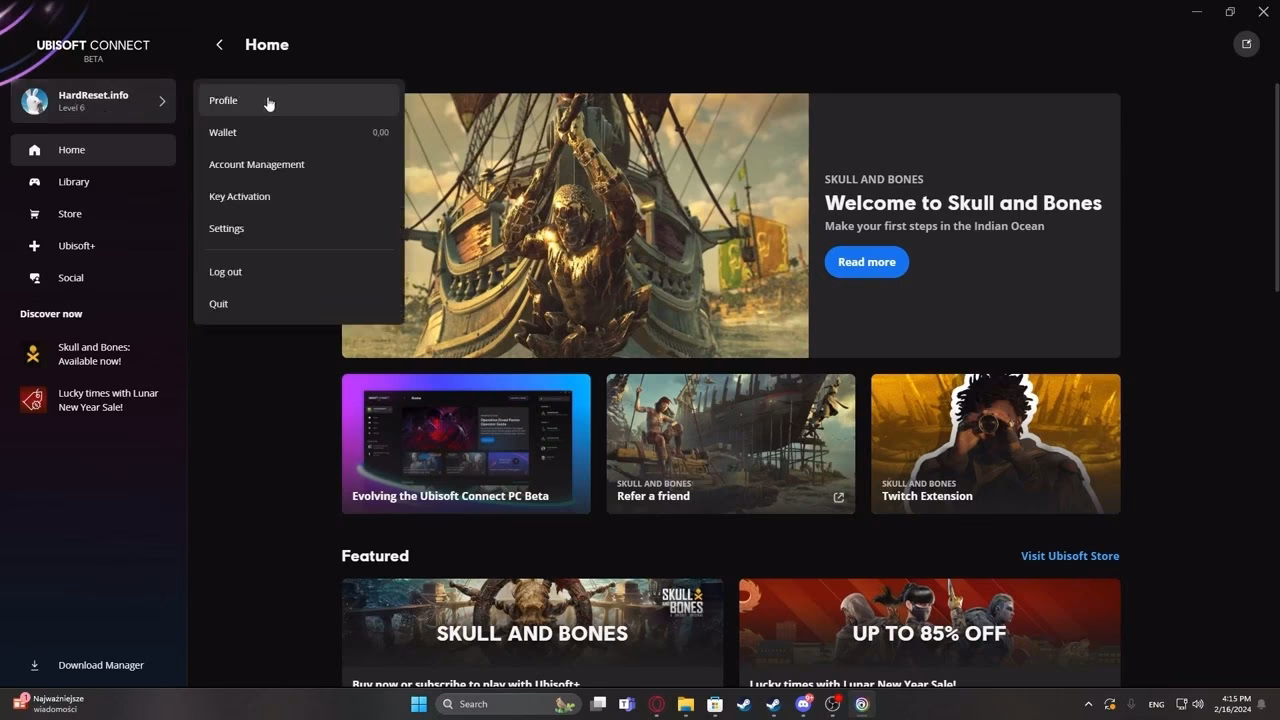The image size is (1280, 720).
Task: Open Opera browser from the taskbar
Action: (x=657, y=704)
